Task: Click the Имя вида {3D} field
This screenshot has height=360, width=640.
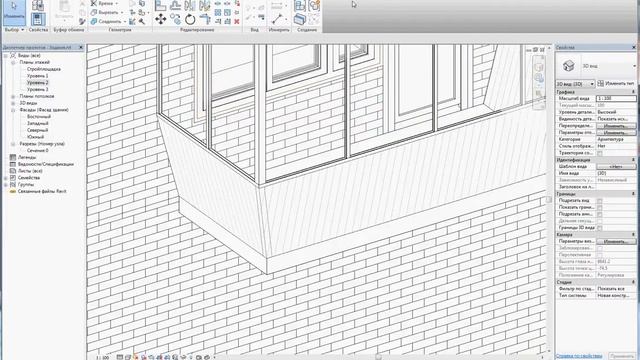Action: click(616, 173)
